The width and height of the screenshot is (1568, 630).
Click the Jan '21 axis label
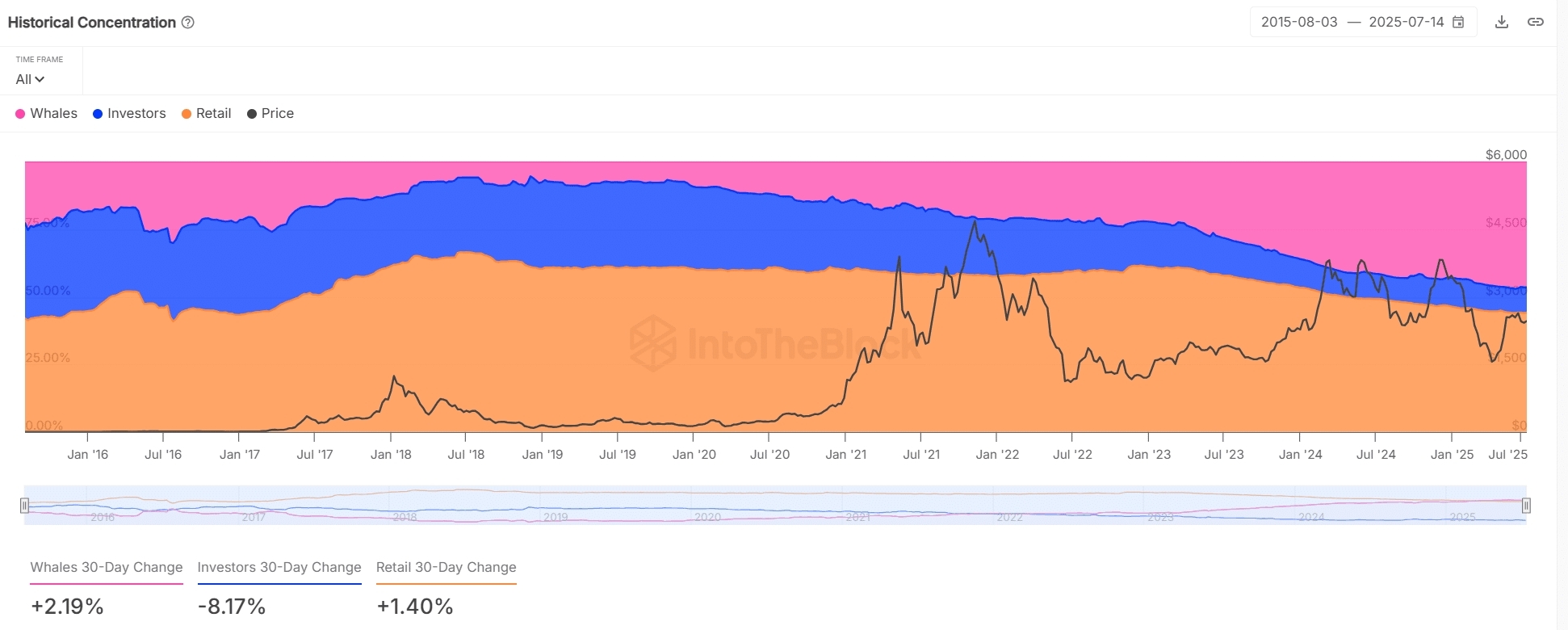(x=845, y=455)
